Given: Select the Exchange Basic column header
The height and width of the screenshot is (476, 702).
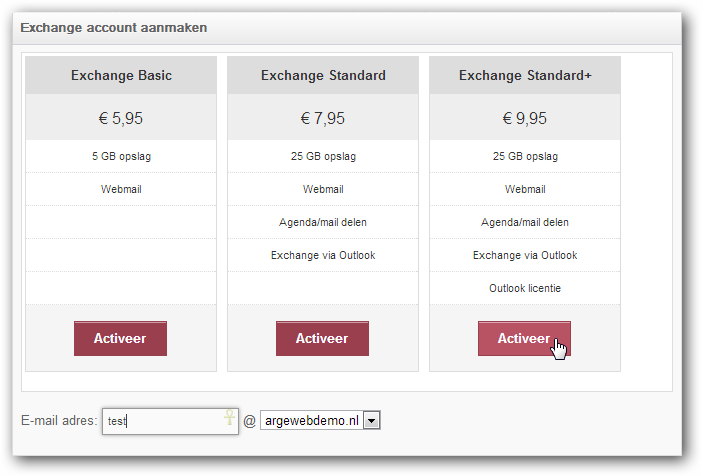Looking at the screenshot, I should coord(121,75).
